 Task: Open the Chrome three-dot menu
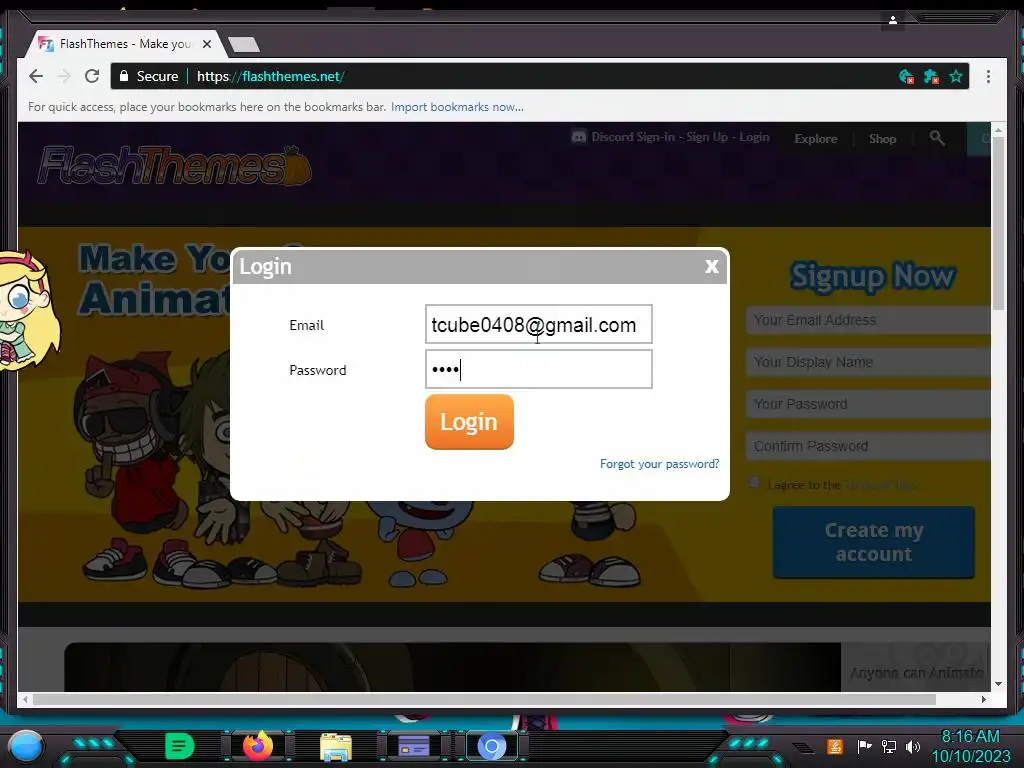pos(988,76)
